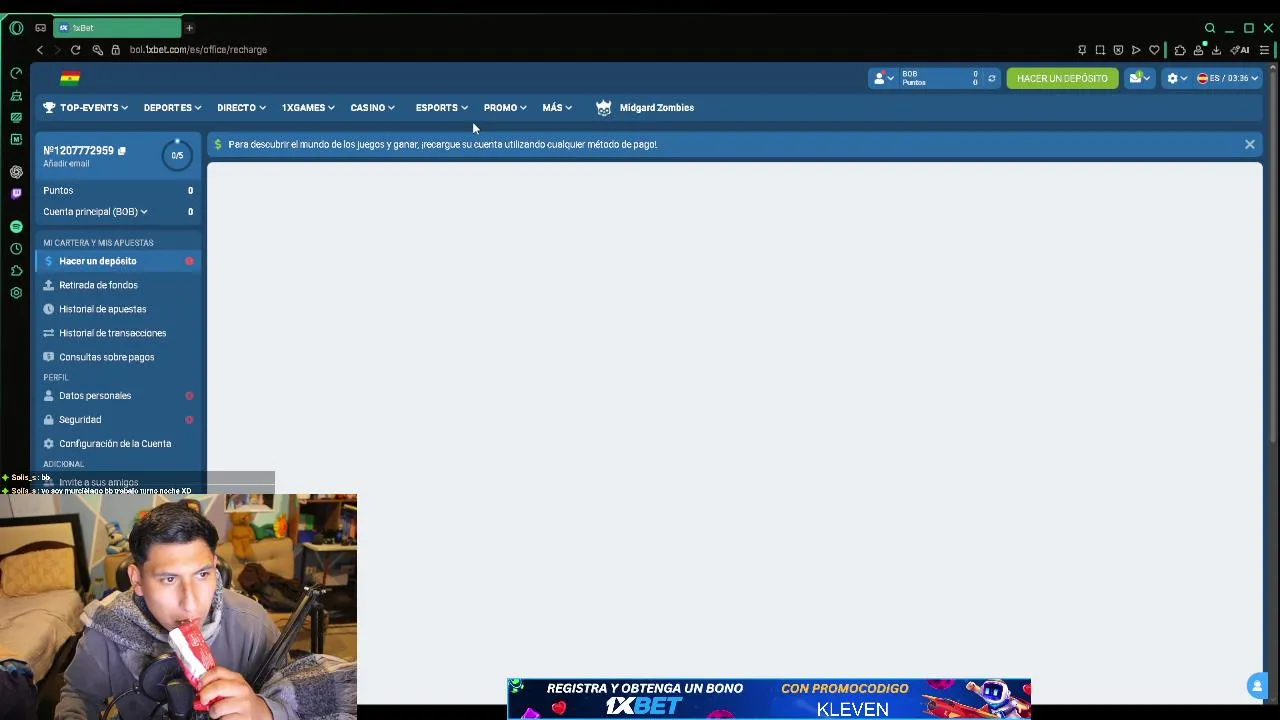Screen dimensions: 1280x720
Task: Select Hacer un depósito in sidebar
Action: click(x=118, y=261)
